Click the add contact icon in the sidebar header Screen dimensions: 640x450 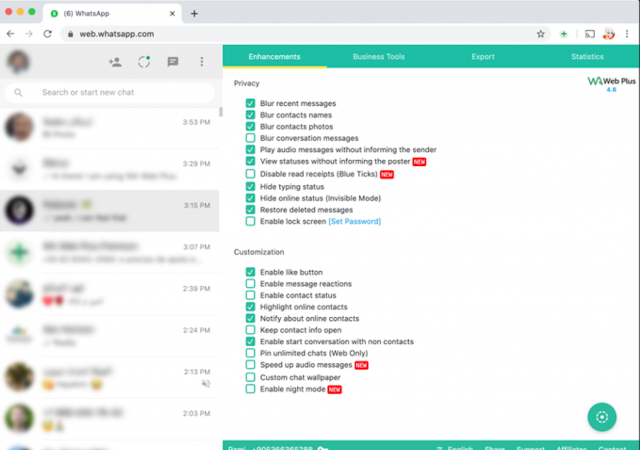pos(115,62)
